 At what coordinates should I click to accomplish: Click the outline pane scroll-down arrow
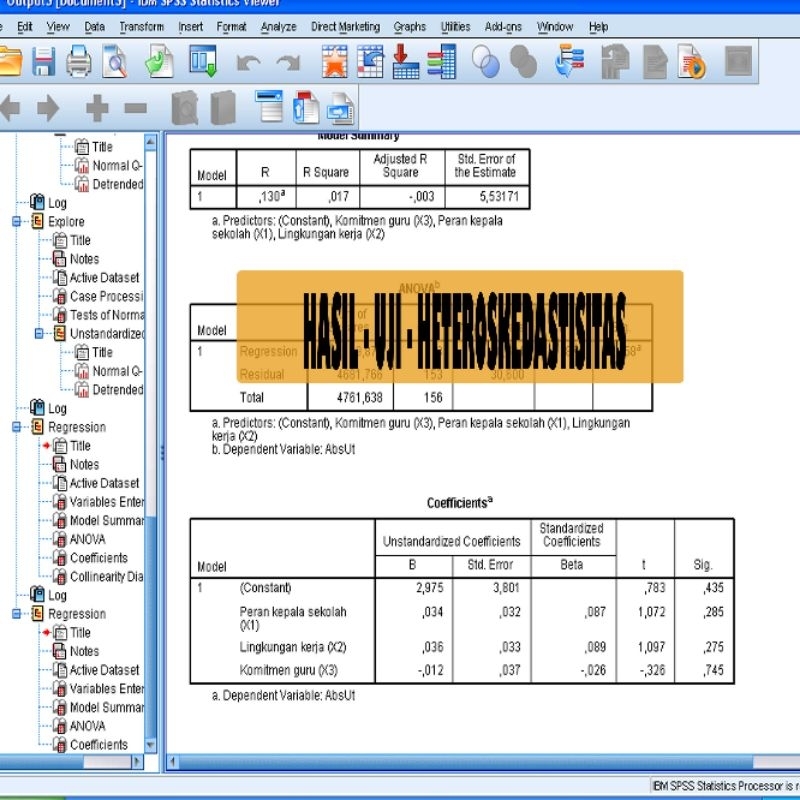click(151, 744)
